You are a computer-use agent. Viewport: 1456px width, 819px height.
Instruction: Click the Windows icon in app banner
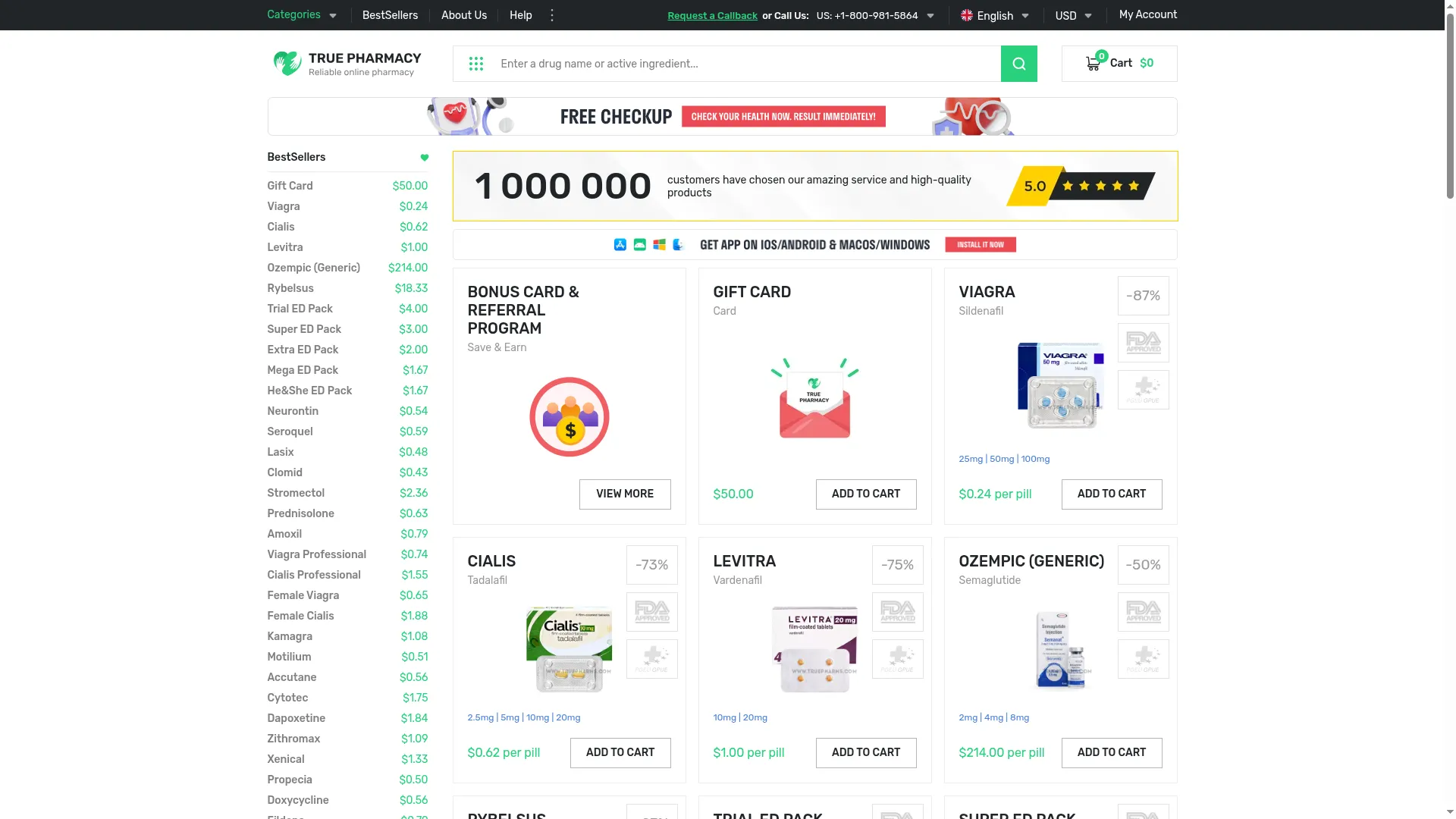[659, 245]
